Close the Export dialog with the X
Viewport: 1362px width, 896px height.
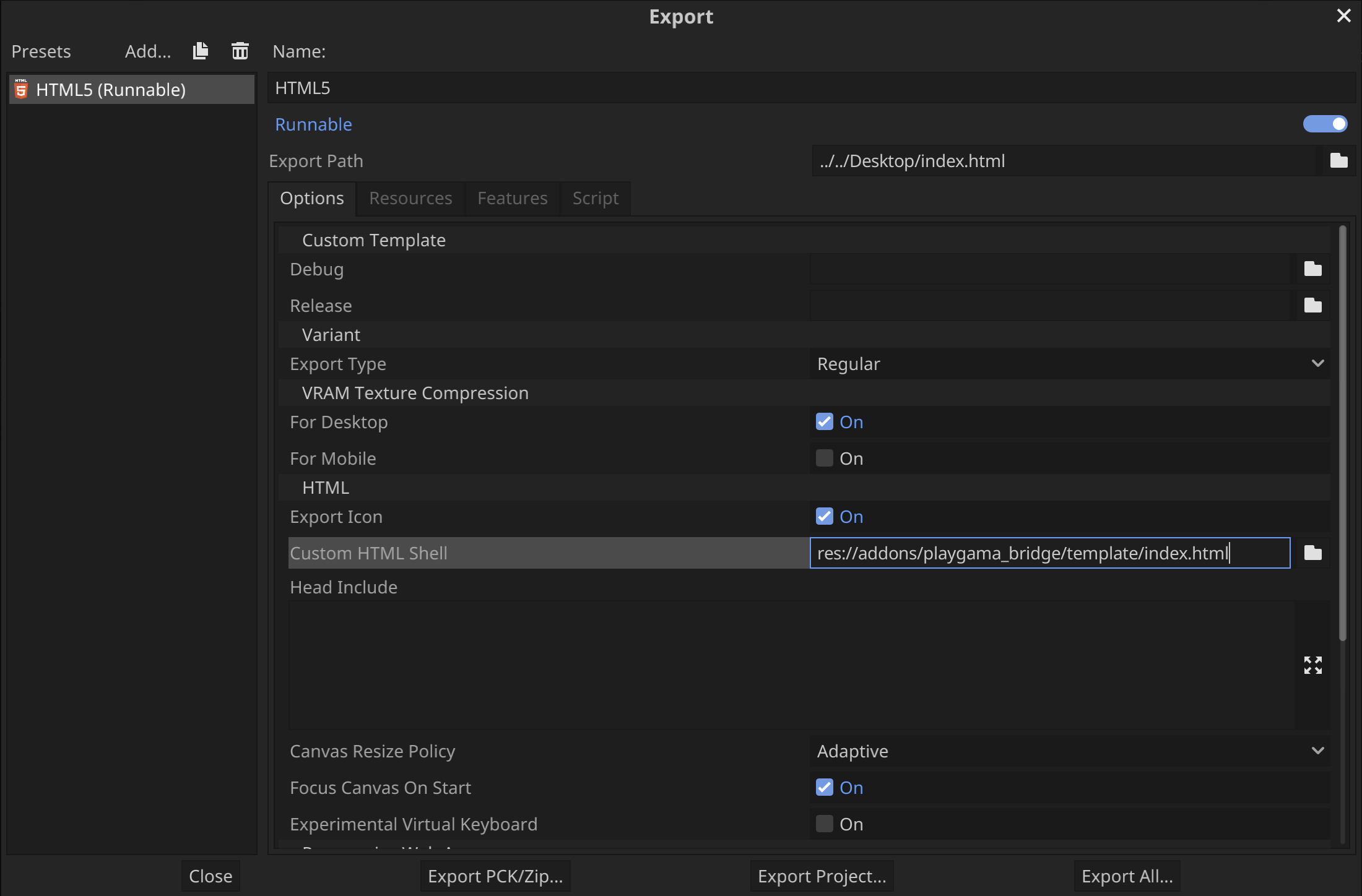coord(1343,15)
